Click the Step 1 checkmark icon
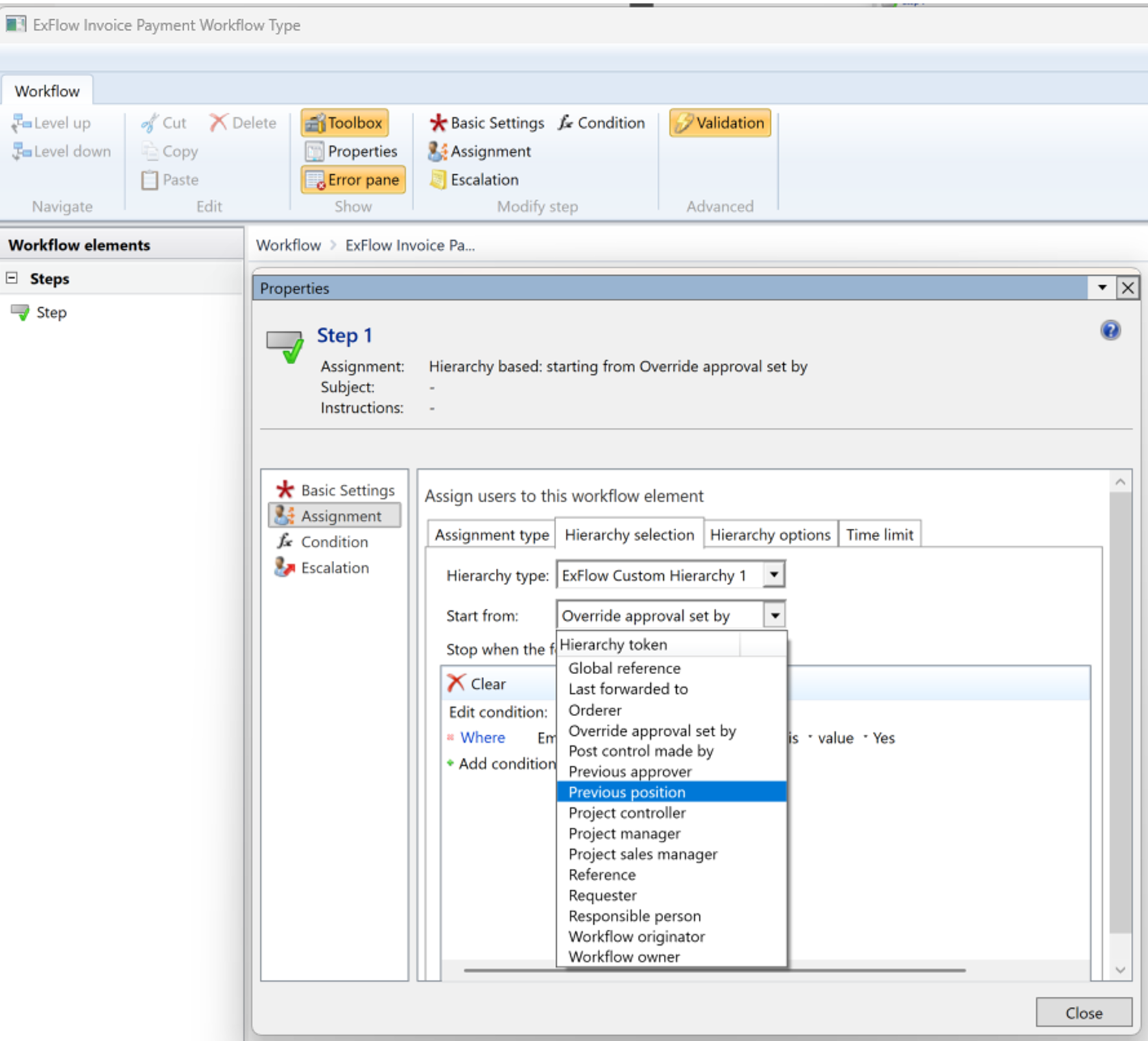 tap(284, 346)
